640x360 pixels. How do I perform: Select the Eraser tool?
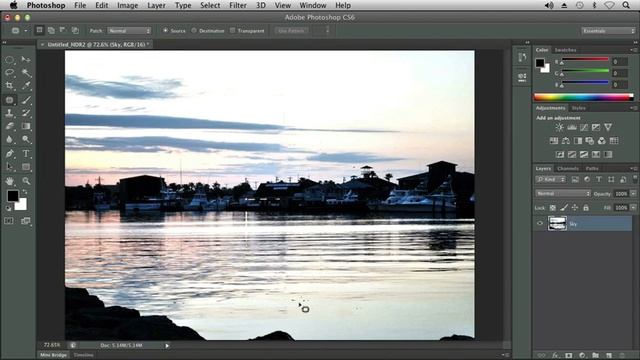point(9,126)
